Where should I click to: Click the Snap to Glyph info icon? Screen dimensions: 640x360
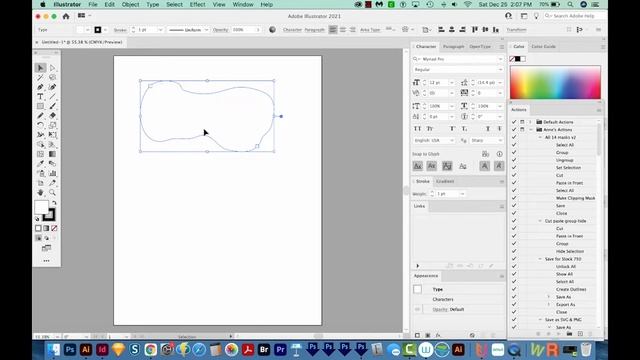[x=500, y=154]
